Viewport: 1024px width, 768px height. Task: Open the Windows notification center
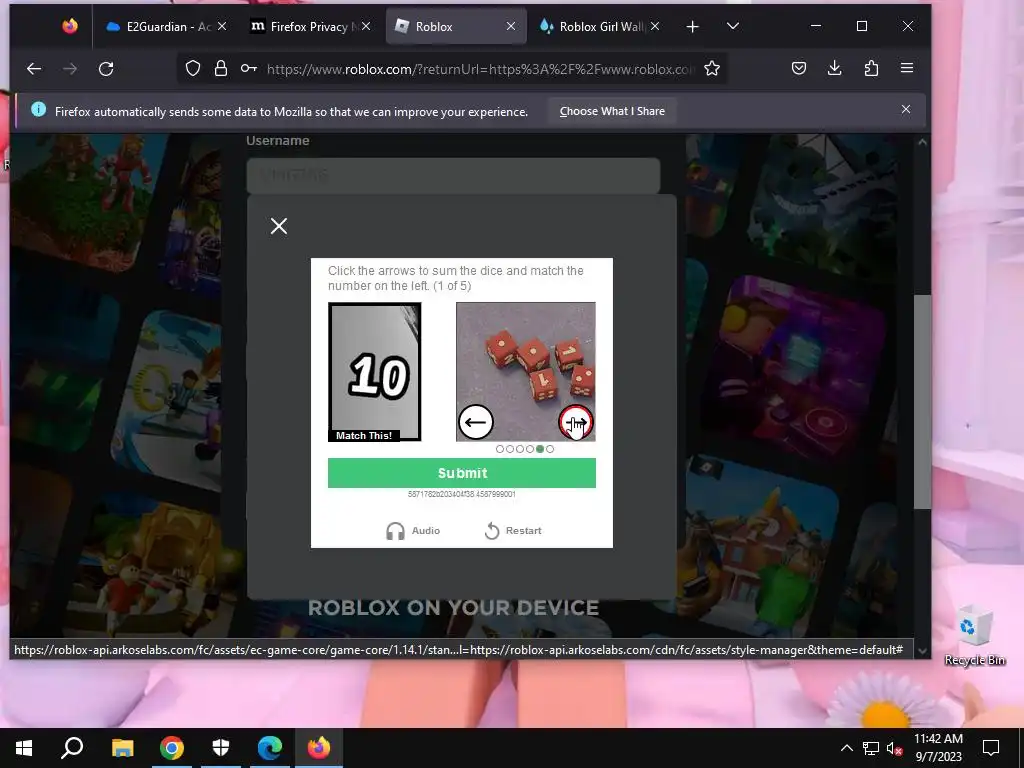tap(991, 748)
